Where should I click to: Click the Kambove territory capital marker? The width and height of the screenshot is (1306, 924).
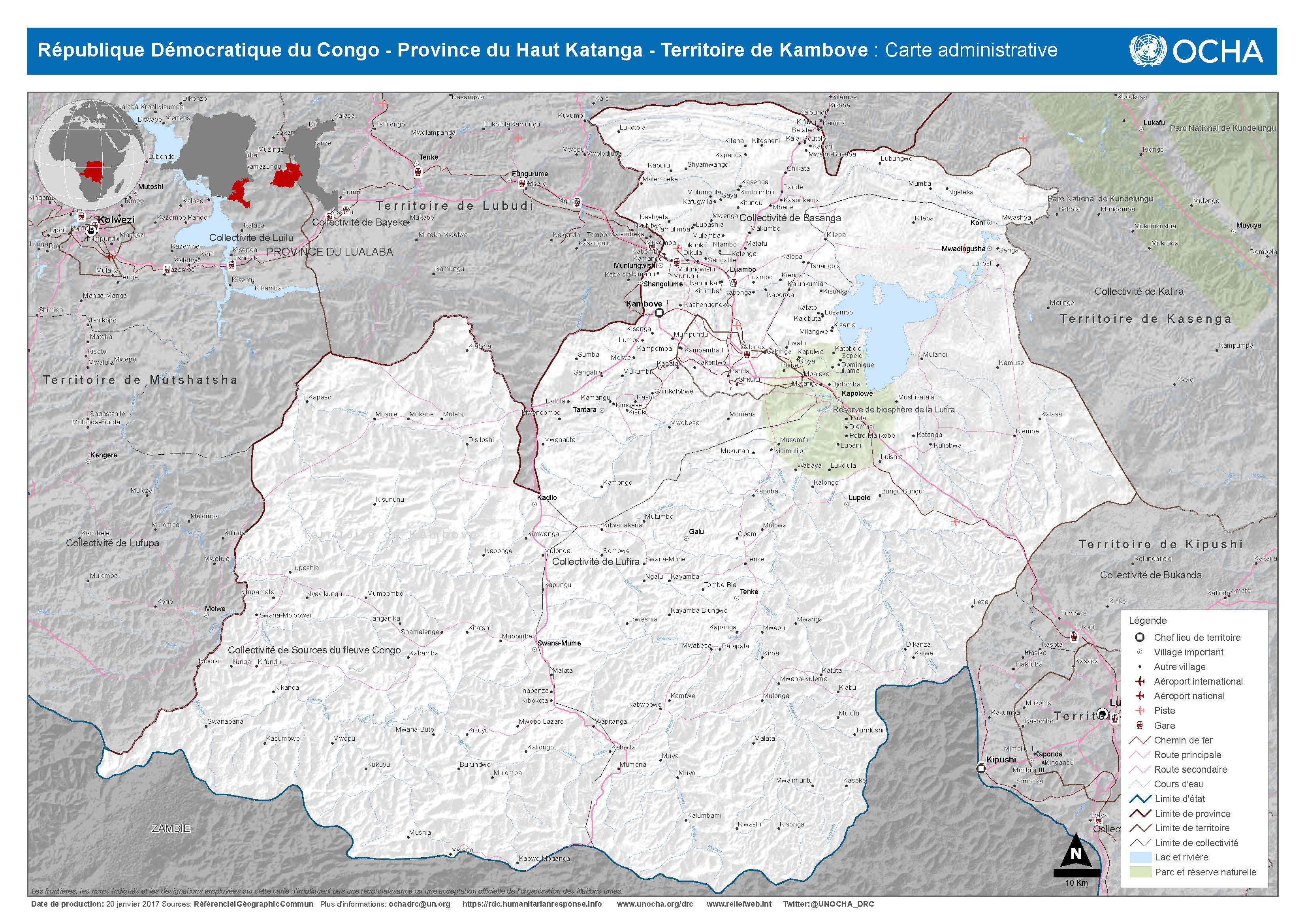click(659, 313)
